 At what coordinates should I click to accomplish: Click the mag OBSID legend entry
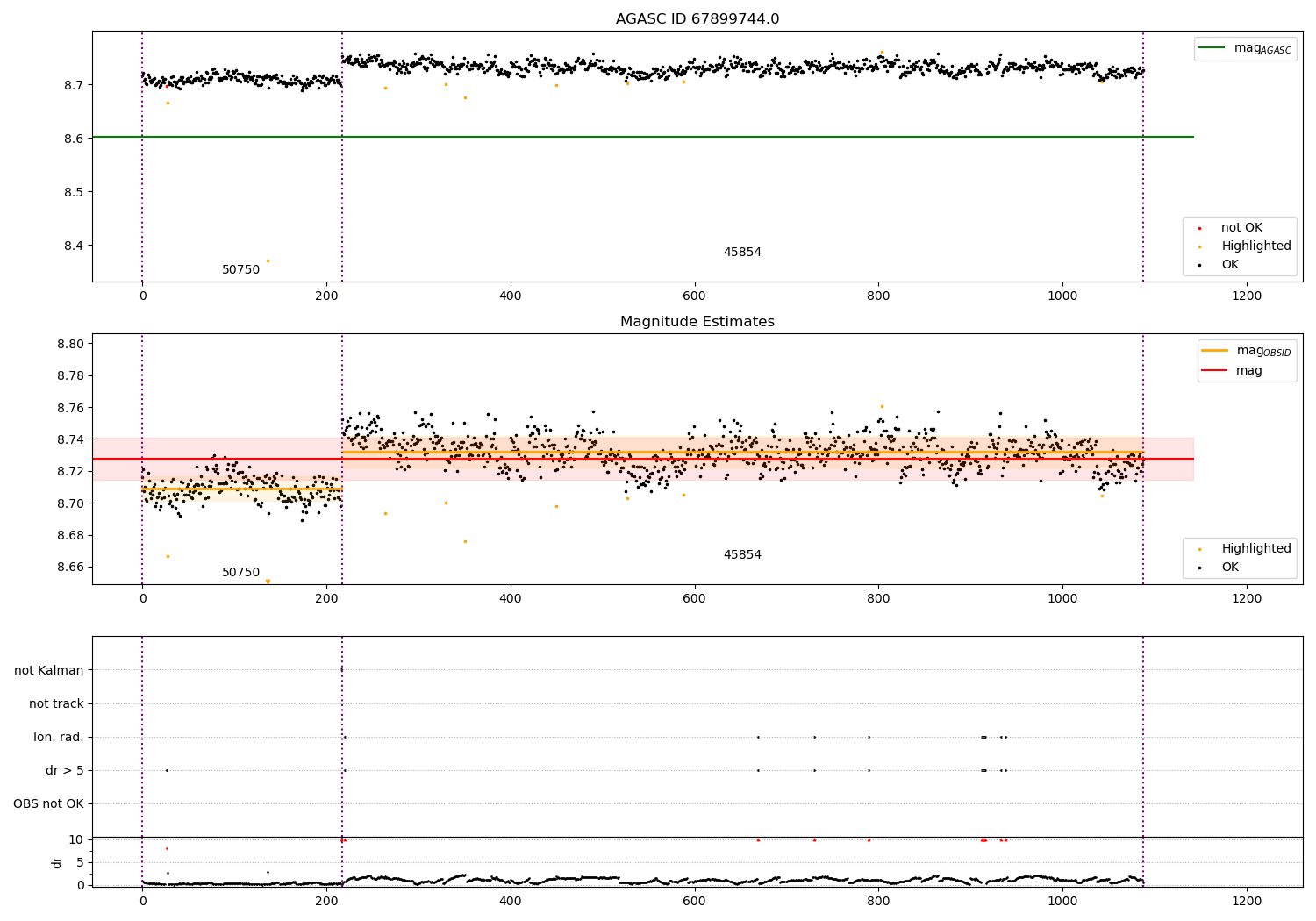1247,351
